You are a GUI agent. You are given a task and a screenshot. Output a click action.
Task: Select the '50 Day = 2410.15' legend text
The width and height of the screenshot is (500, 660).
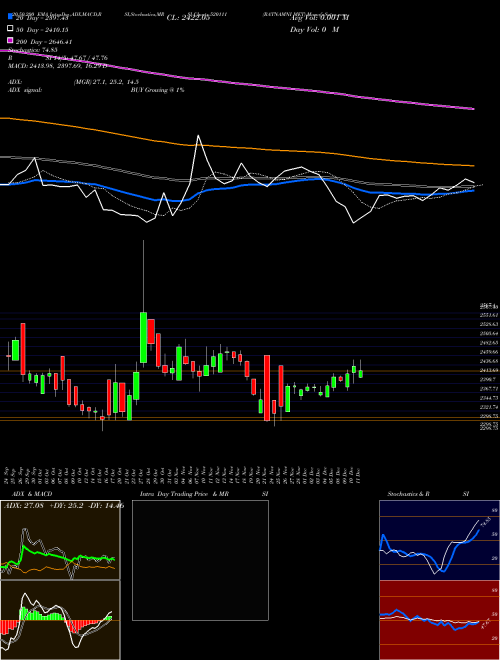pyautogui.click(x=42, y=29)
